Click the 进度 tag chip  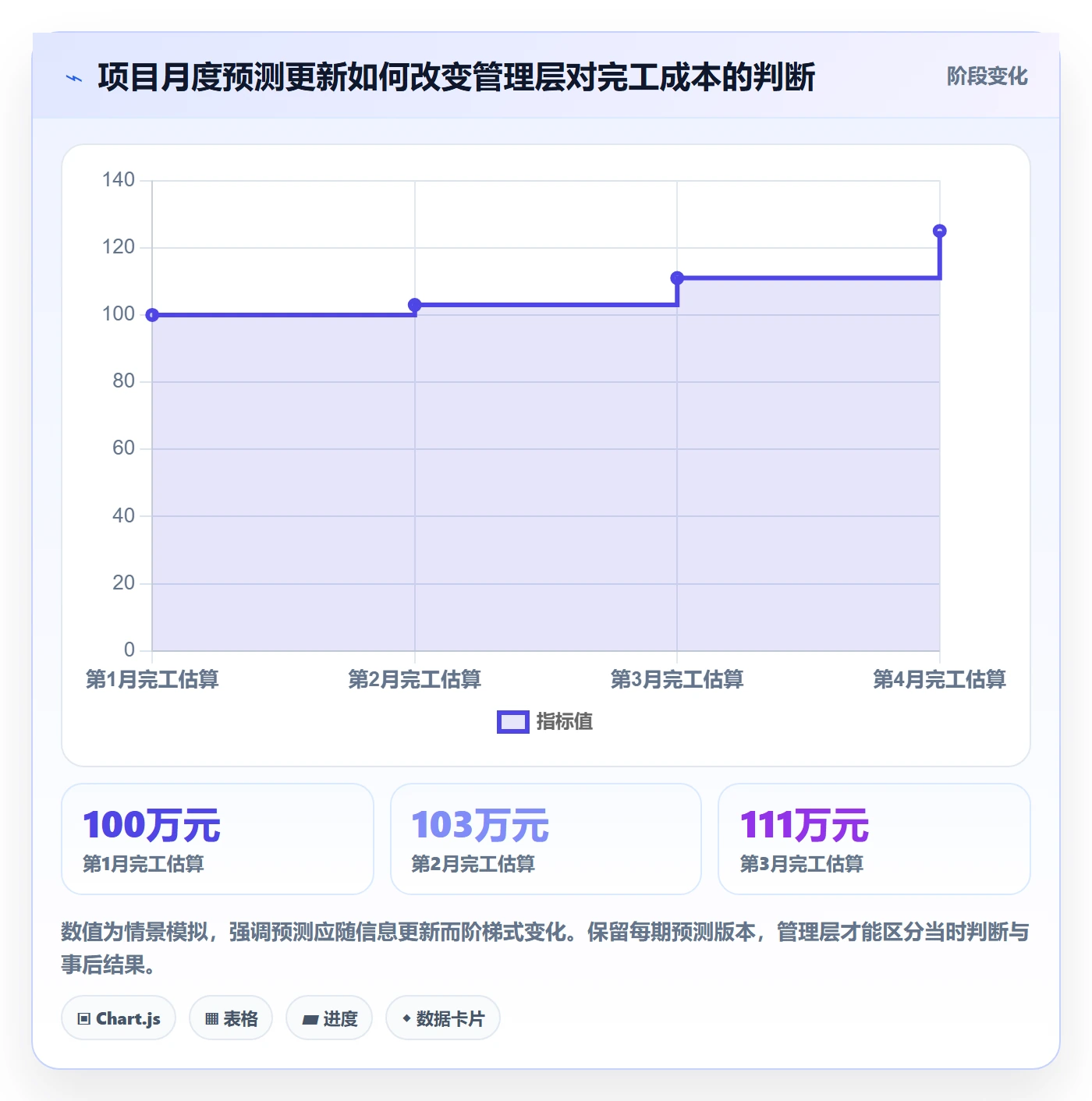[x=329, y=1018]
